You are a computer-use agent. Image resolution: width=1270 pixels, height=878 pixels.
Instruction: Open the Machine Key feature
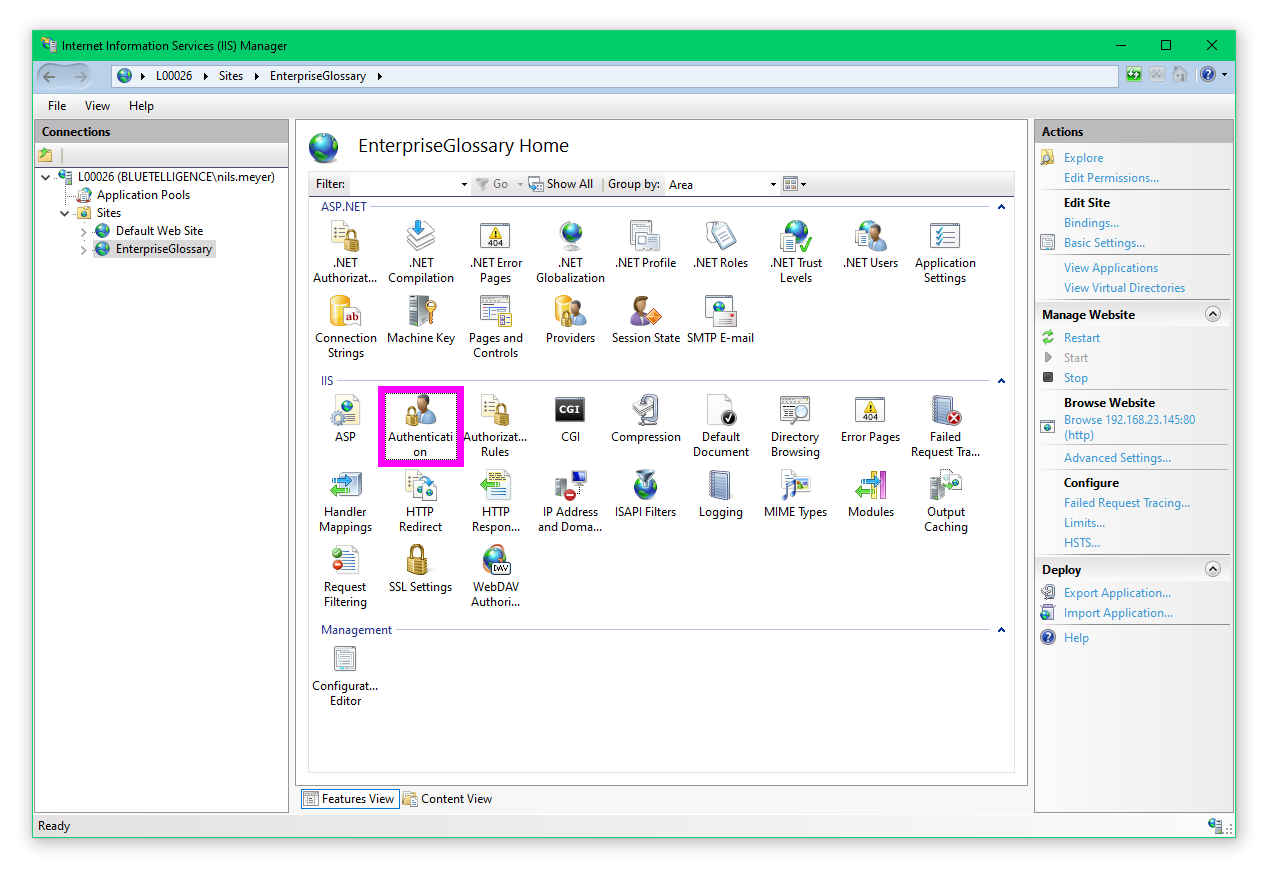(420, 320)
